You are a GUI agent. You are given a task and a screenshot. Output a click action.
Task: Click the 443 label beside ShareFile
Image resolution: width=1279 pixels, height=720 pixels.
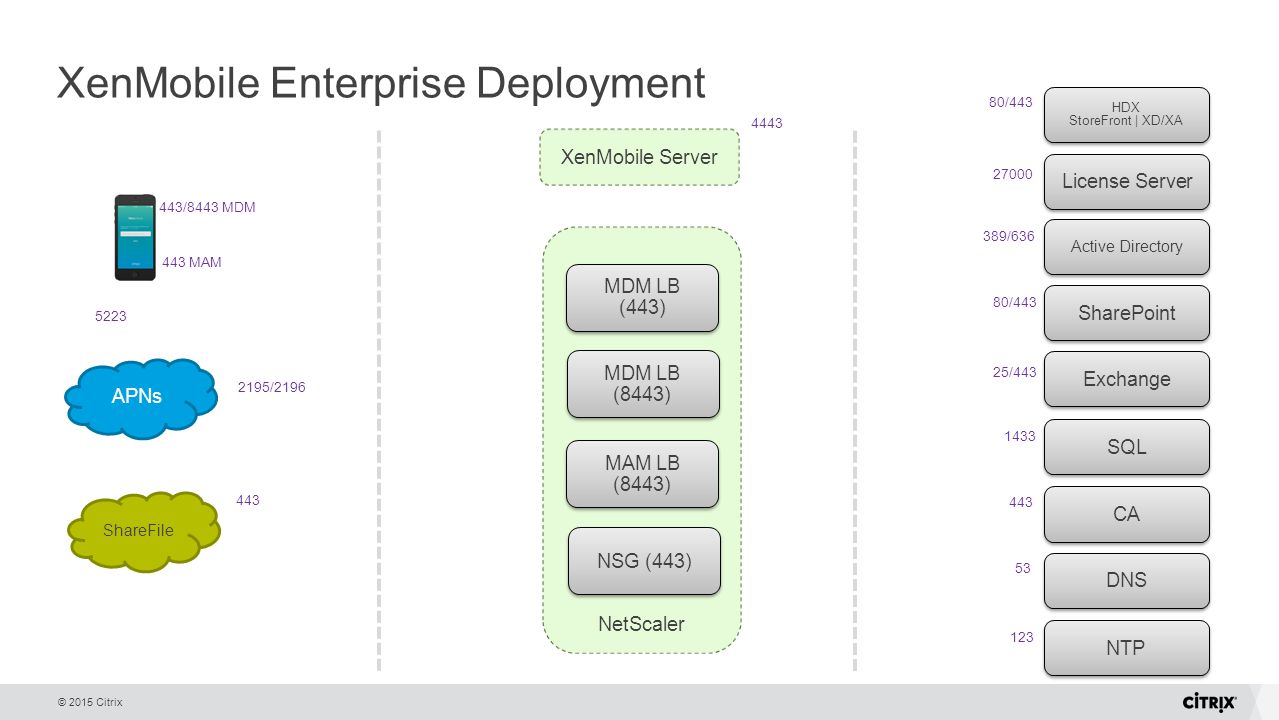(x=248, y=500)
